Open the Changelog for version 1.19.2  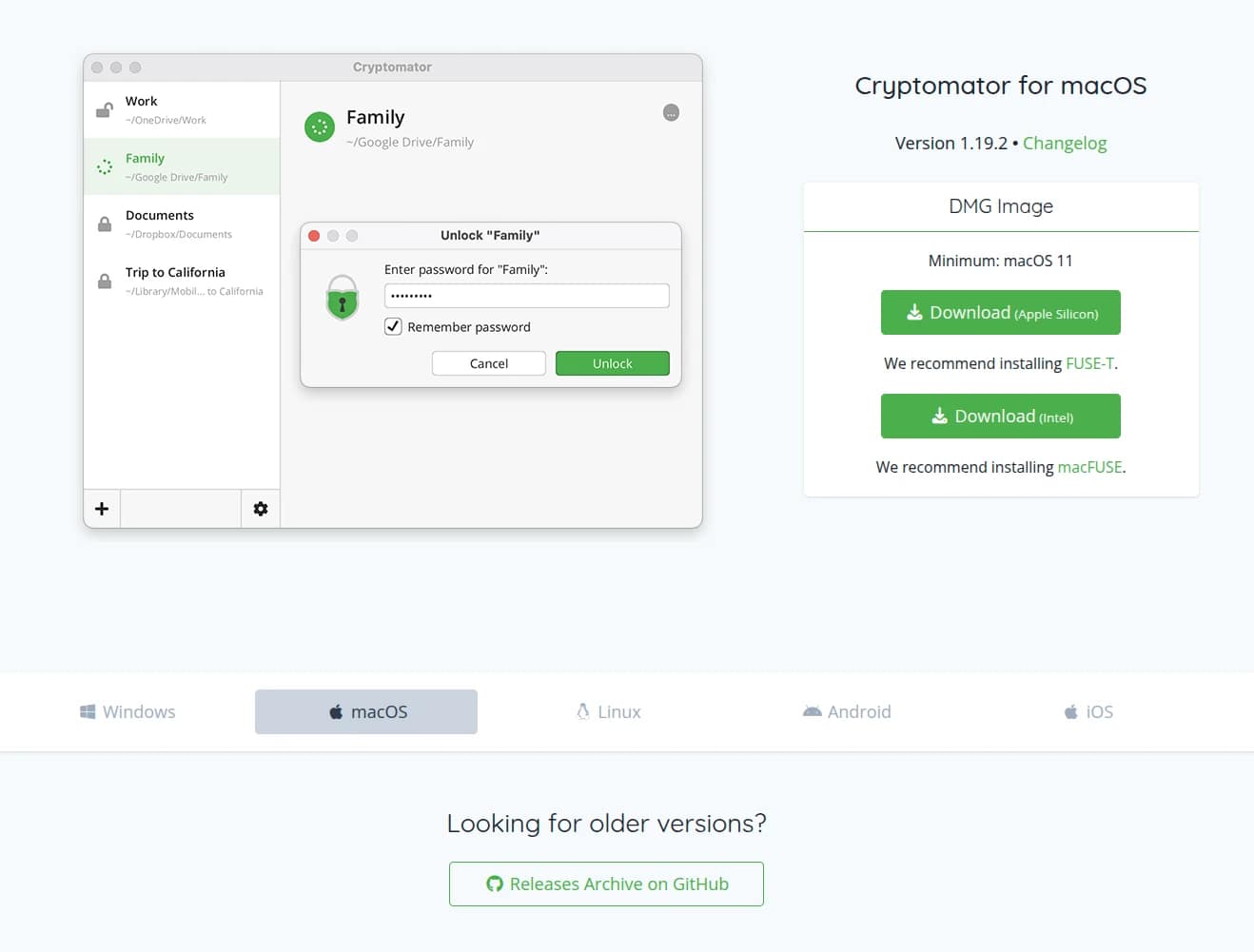1065,143
